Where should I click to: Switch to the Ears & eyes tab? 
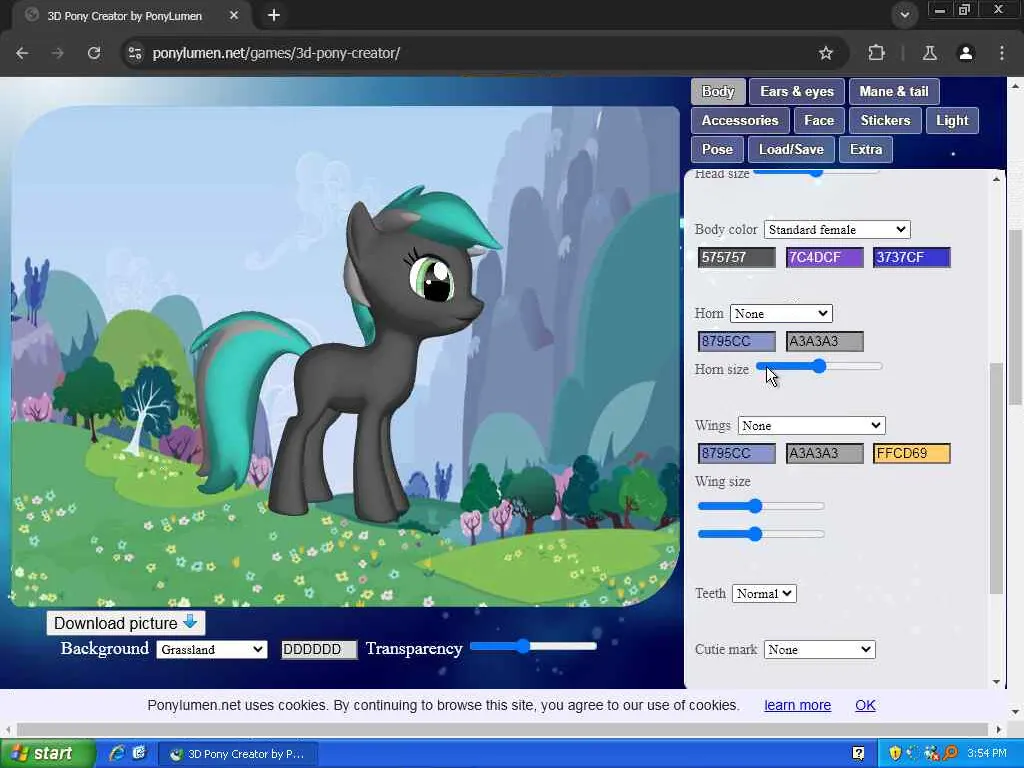pyautogui.click(x=797, y=91)
